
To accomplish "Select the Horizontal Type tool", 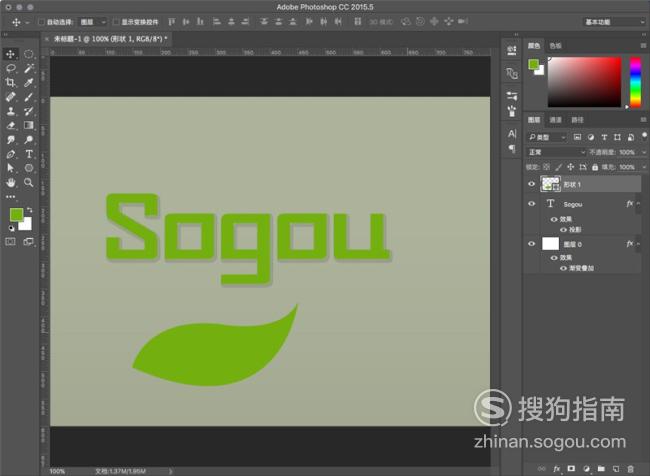I will pyautogui.click(x=29, y=154).
